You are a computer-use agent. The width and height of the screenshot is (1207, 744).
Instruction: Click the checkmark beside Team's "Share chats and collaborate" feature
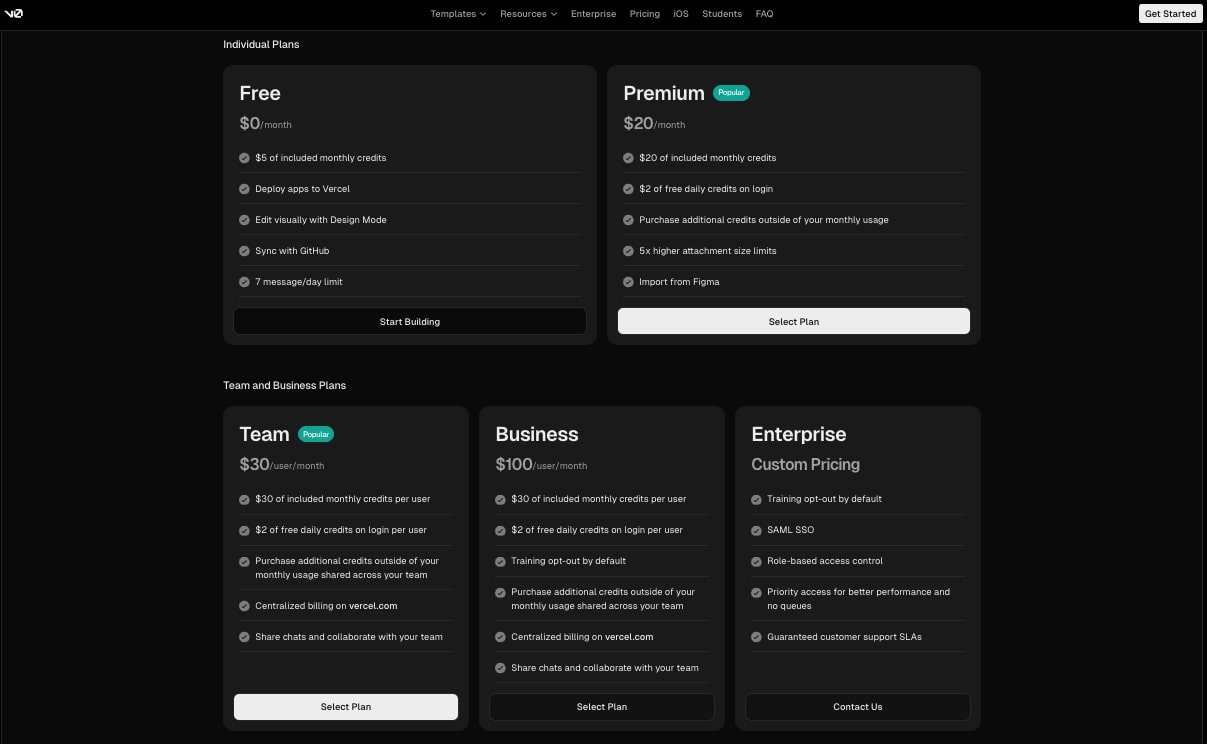[x=244, y=636]
